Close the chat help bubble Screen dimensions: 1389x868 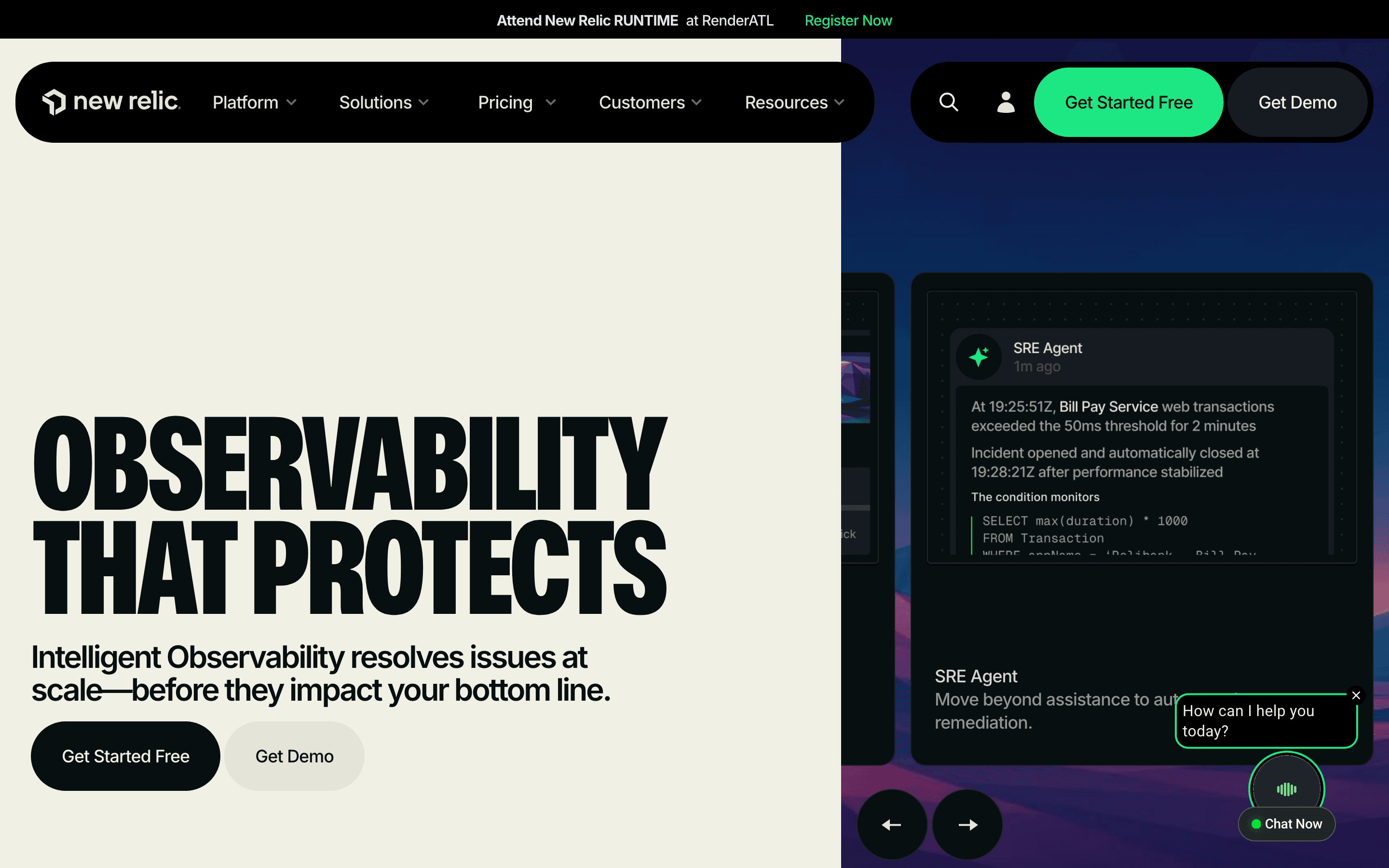[x=1356, y=695]
